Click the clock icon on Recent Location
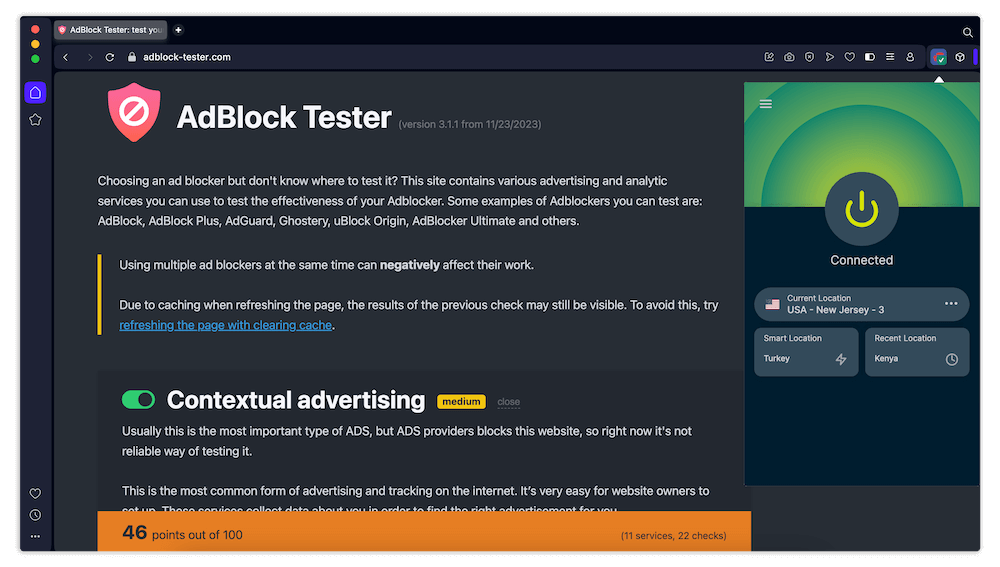The width and height of the screenshot is (1000, 567). [952, 360]
